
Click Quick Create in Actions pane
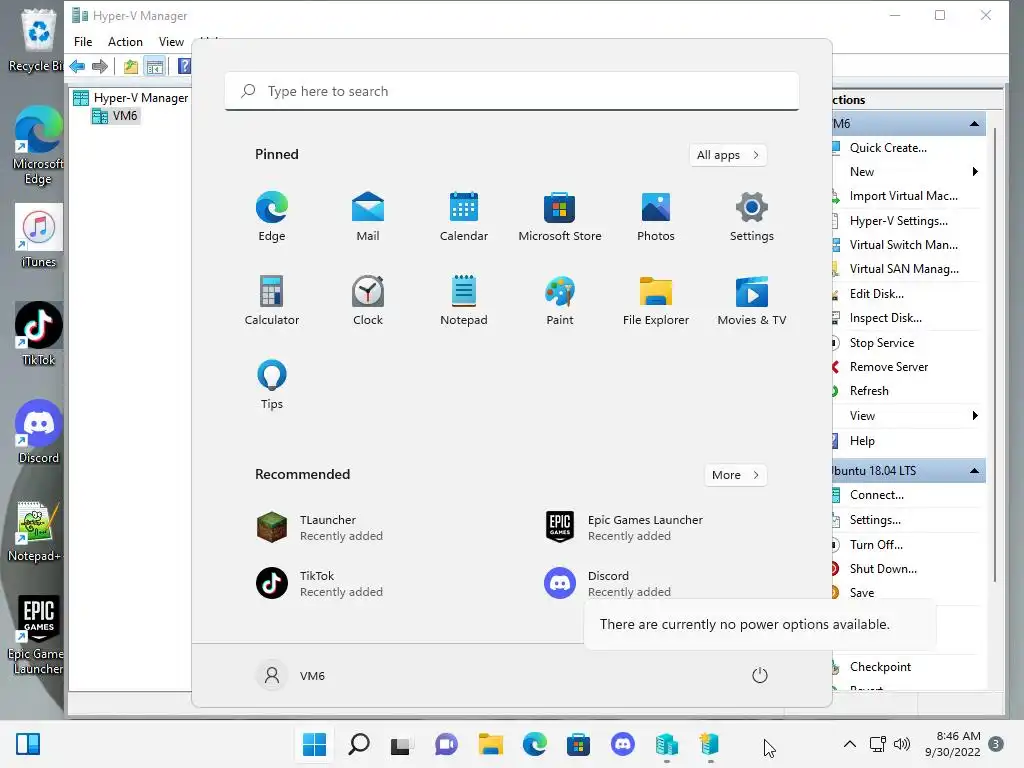[888, 148]
